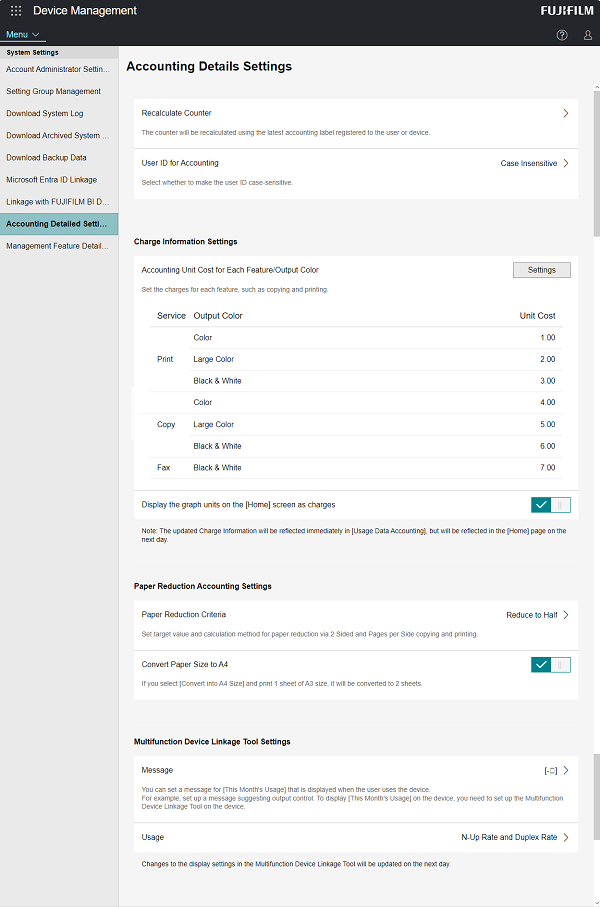
Task: Open the Message setting chevron
Action: point(565,770)
